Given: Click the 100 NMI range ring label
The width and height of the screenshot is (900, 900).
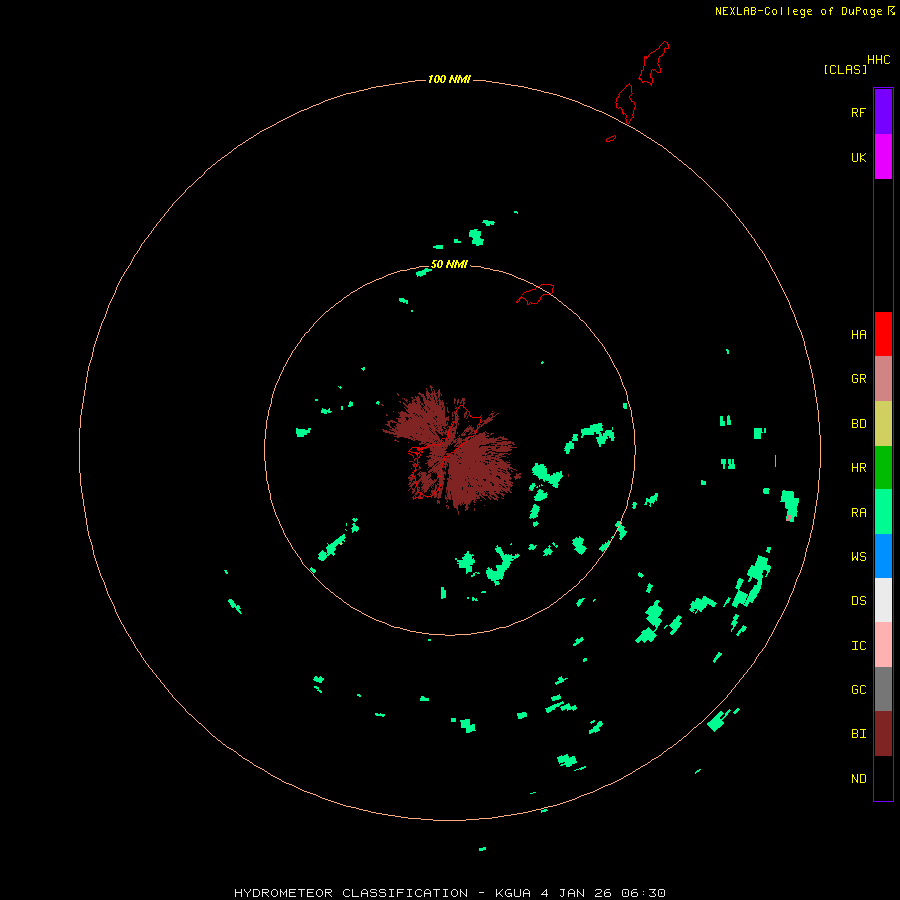Looking at the screenshot, I should click(449, 79).
